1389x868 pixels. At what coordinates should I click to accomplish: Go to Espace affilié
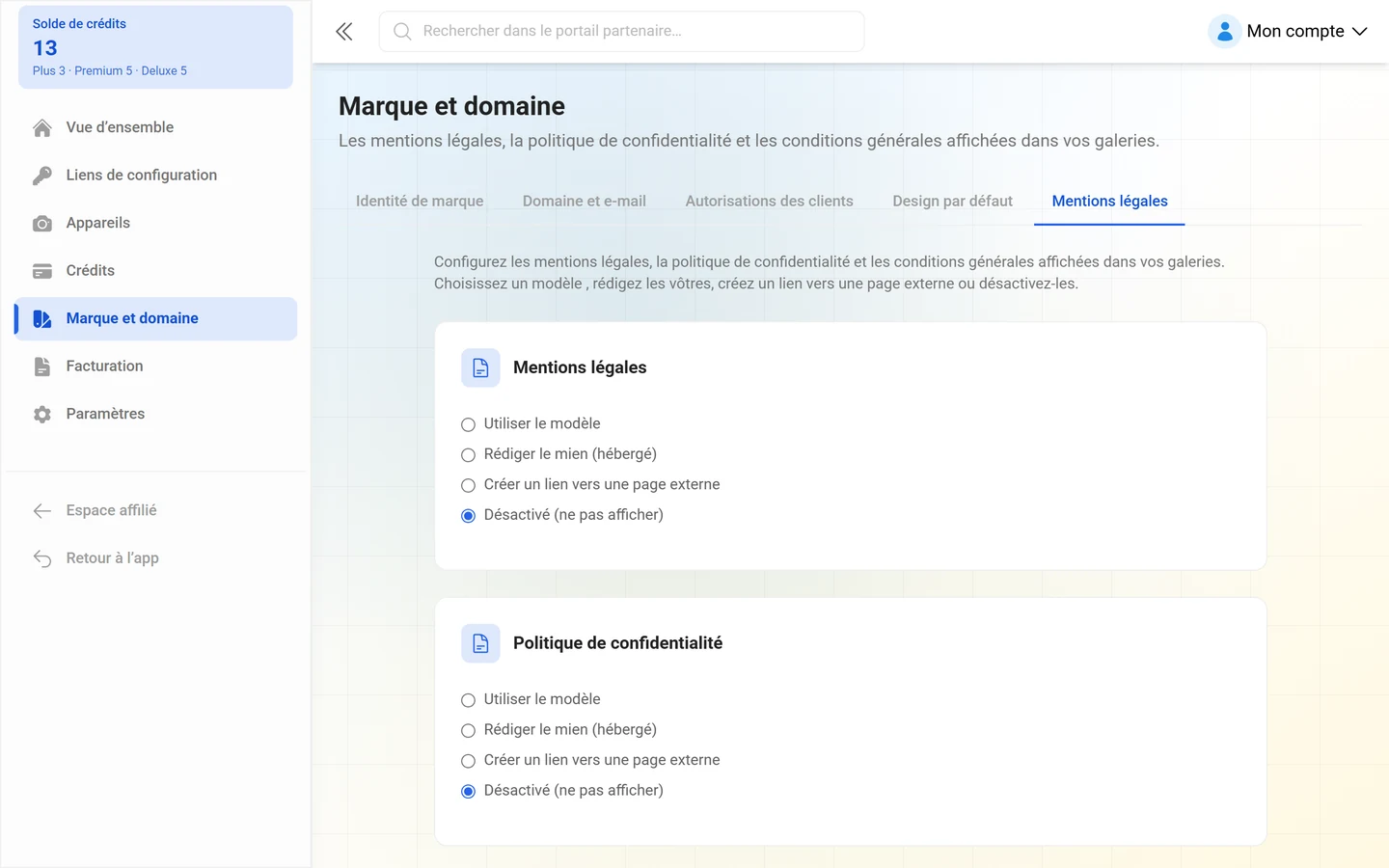click(x=156, y=510)
